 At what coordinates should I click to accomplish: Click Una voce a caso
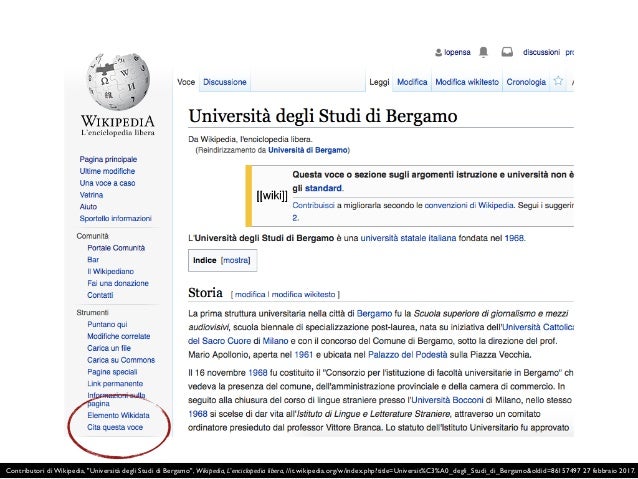tap(107, 183)
